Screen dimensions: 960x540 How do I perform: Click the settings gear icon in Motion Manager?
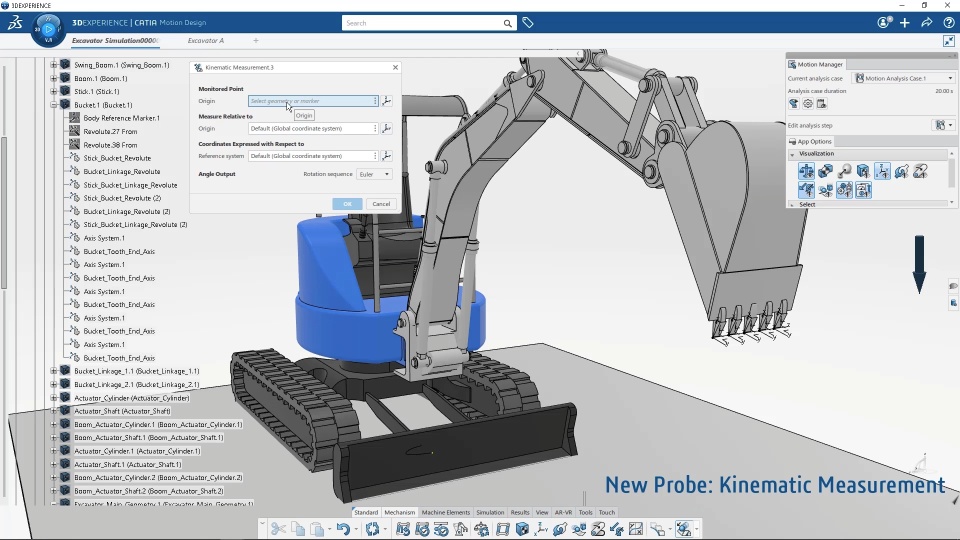click(x=808, y=104)
